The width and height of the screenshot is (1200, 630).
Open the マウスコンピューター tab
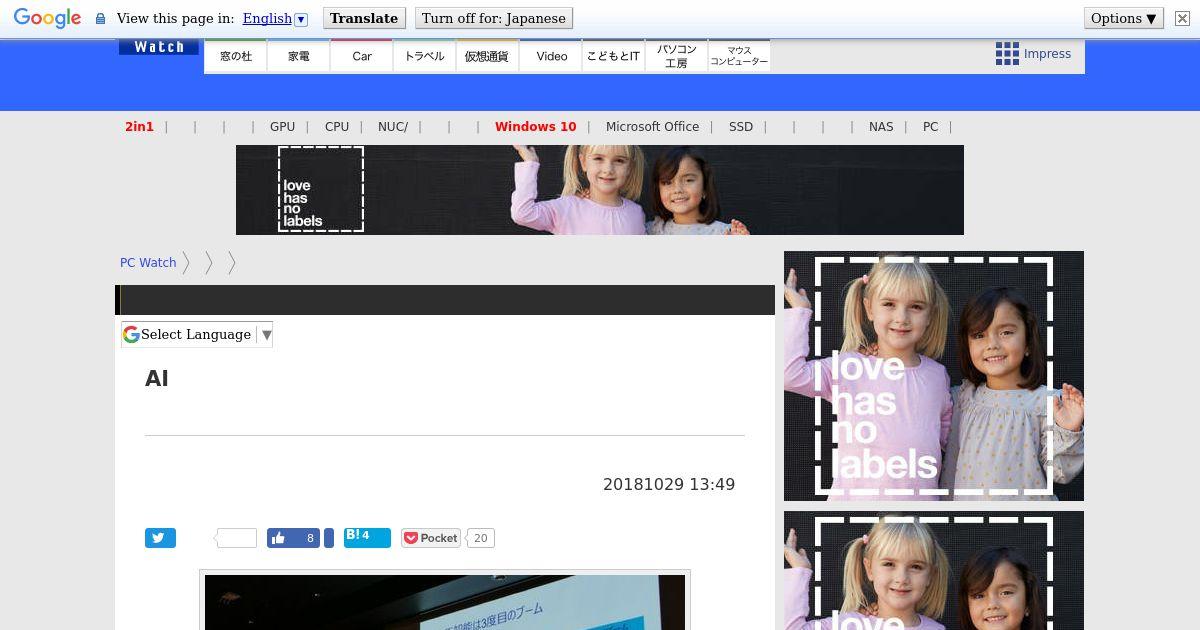739,56
